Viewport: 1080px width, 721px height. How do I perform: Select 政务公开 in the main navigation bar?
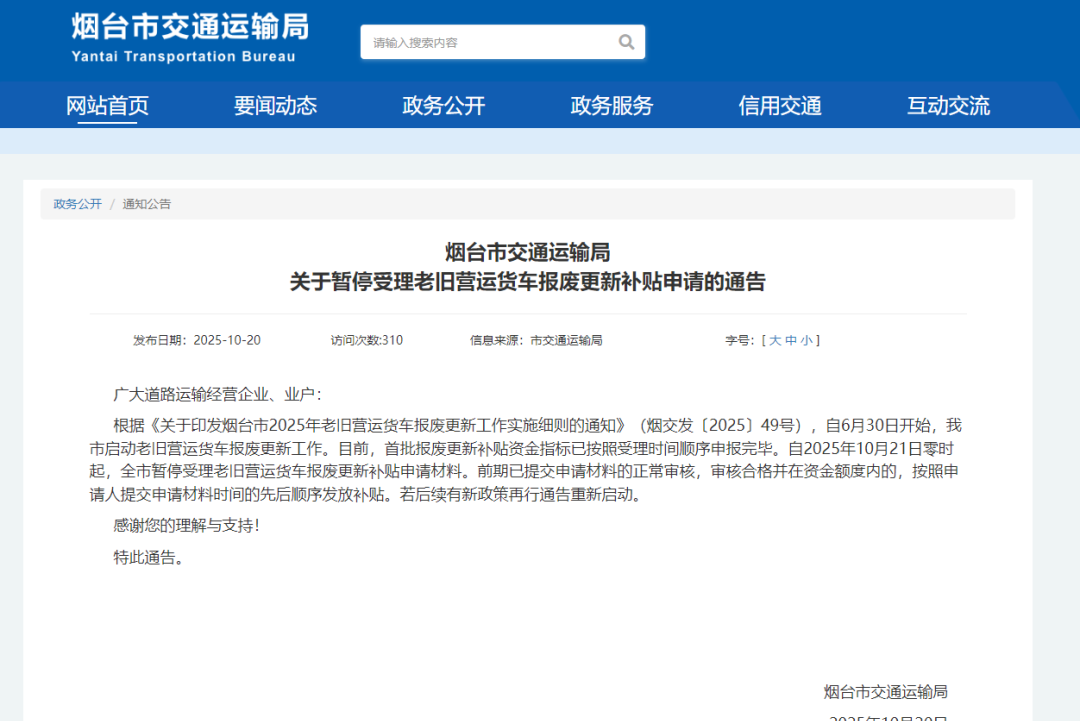point(443,106)
